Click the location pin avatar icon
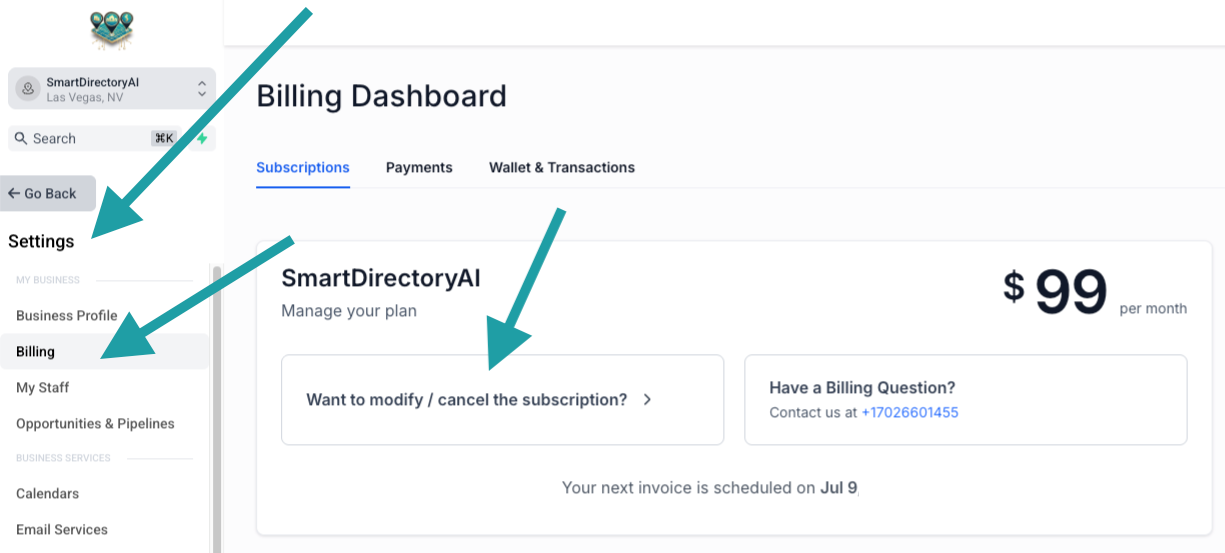1225x553 pixels. [x=28, y=89]
